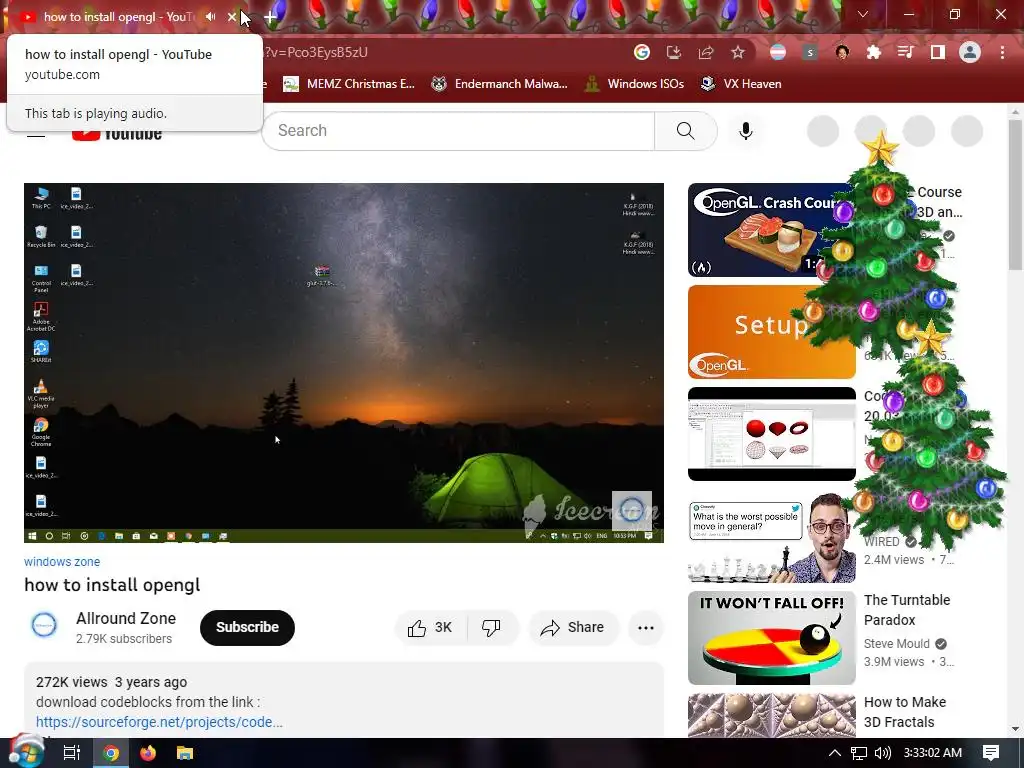Open the Allround Zone channel name

click(x=126, y=618)
